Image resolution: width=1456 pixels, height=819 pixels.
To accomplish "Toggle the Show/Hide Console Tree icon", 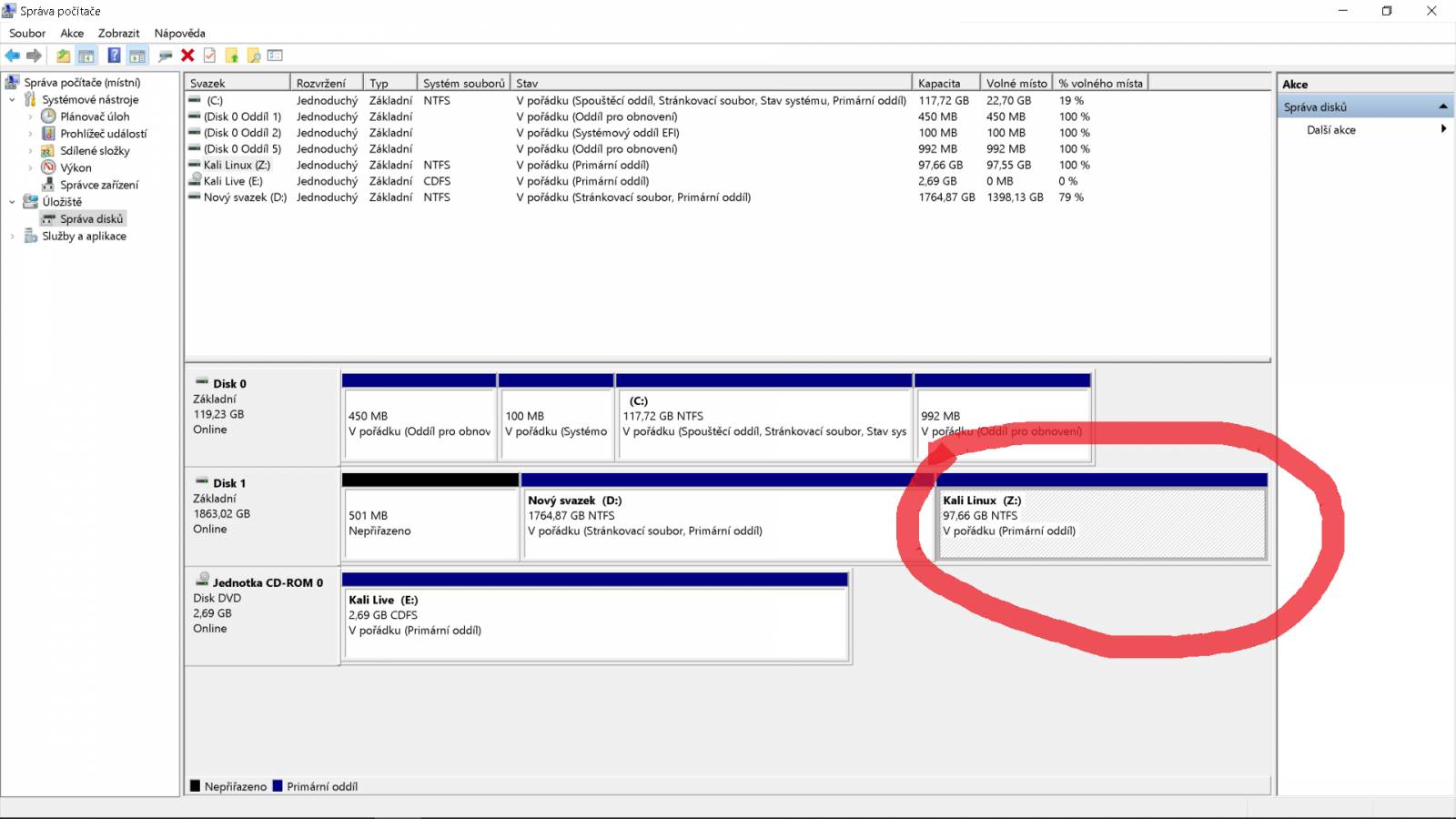I will pos(86,56).
